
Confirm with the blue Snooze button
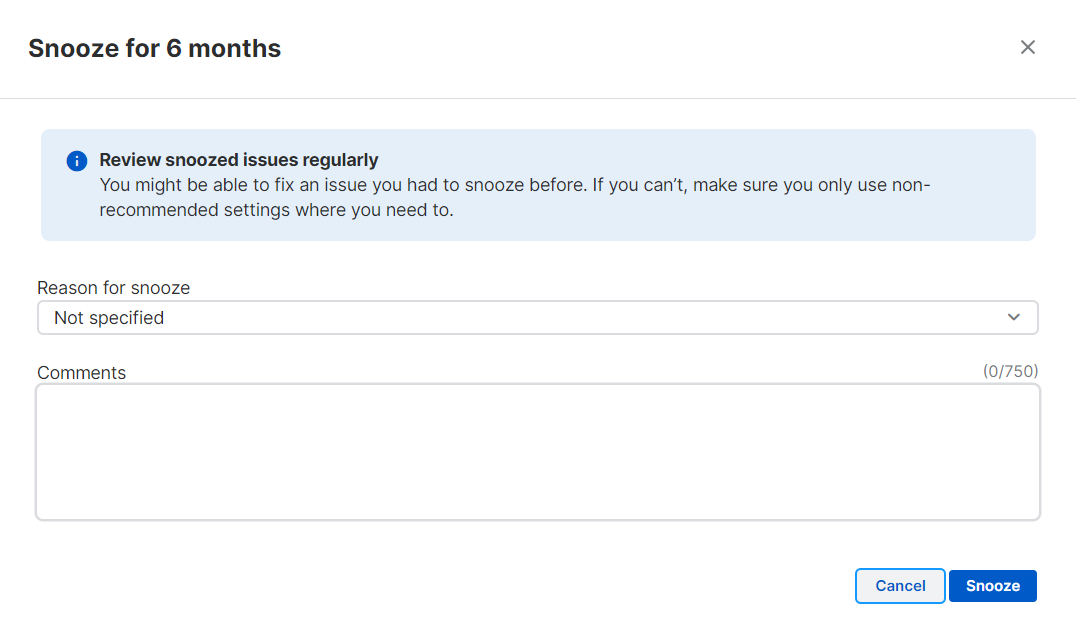point(992,586)
